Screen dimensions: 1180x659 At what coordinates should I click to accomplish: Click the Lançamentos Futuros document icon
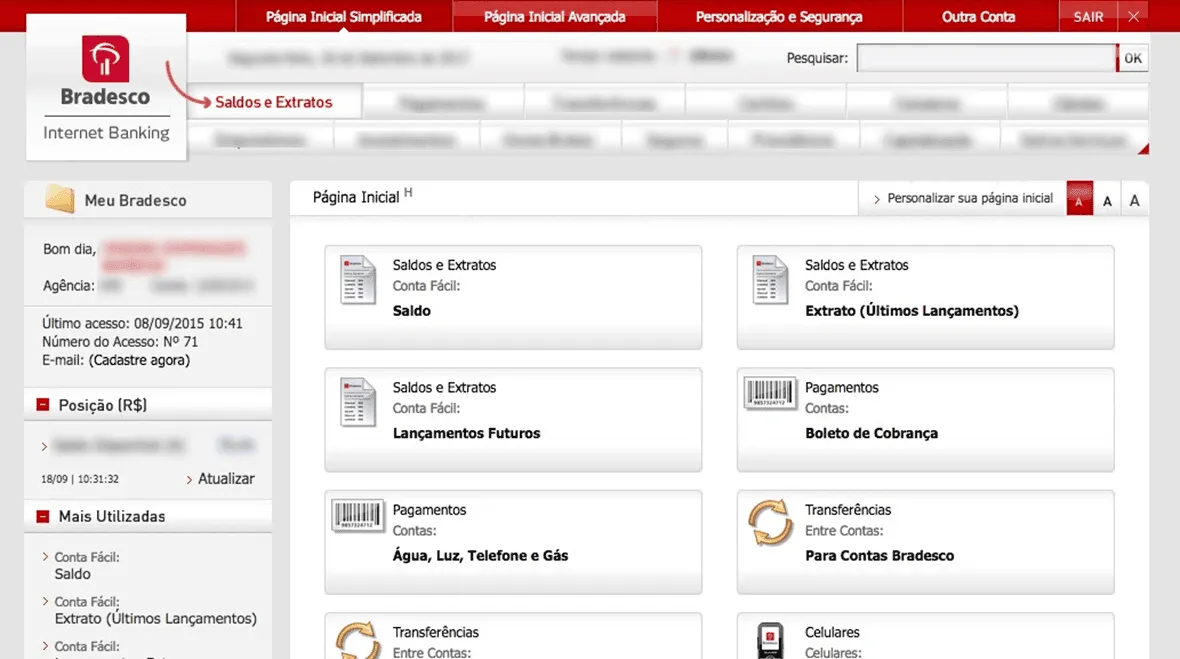point(357,402)
